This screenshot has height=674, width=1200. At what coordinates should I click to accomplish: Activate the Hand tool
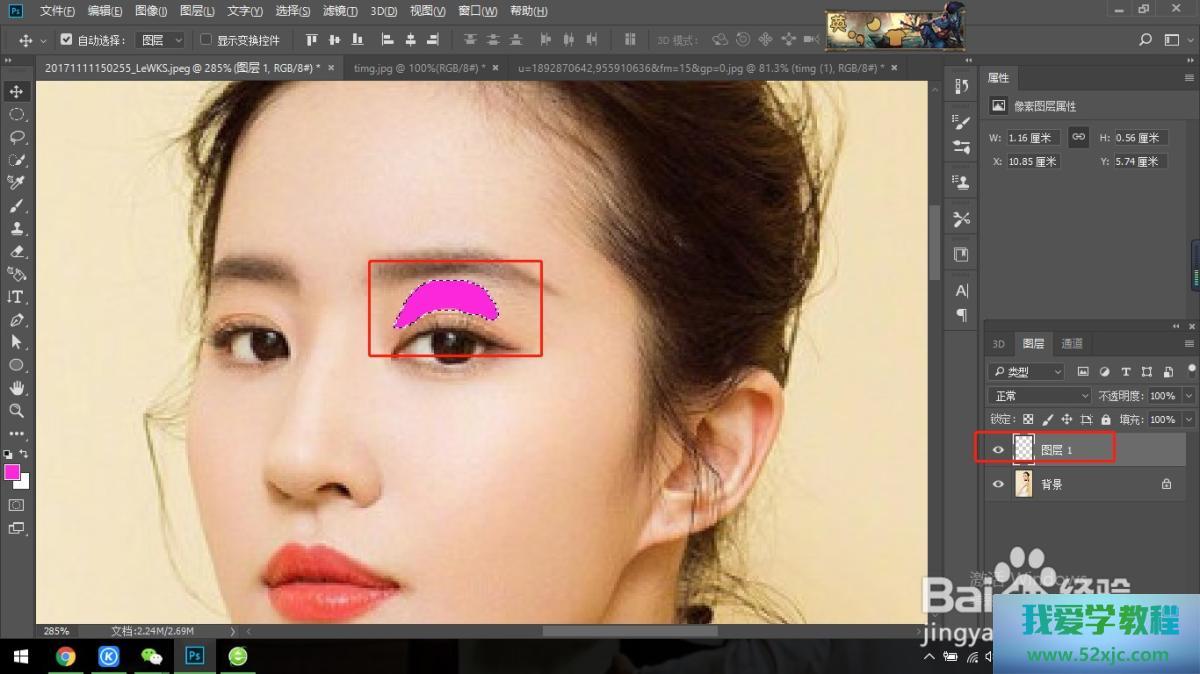click(x=17, y=388)
